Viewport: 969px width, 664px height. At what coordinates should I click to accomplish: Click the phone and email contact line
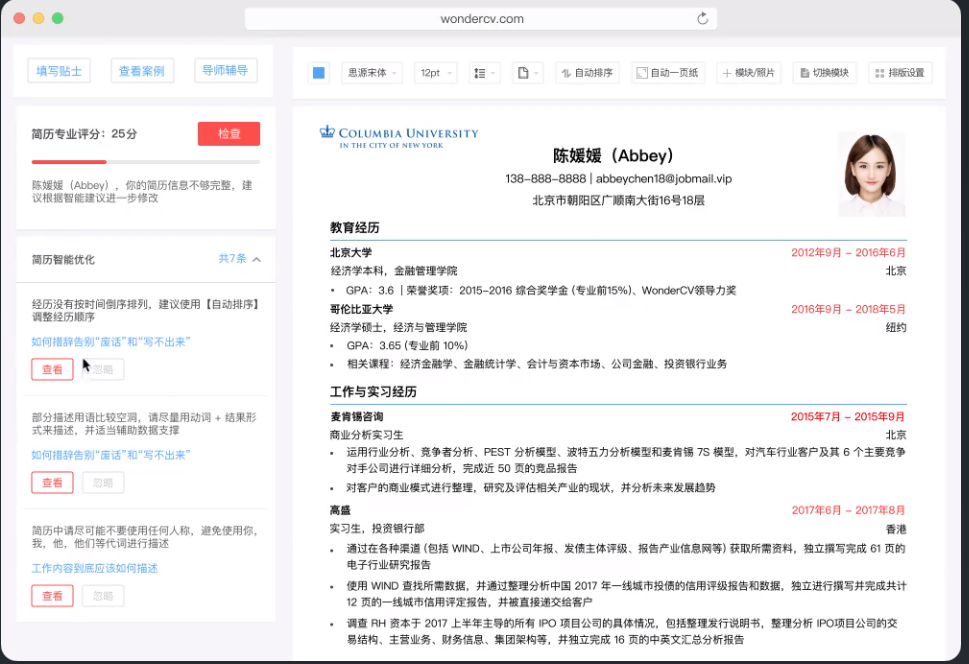[x=618, y=179]
